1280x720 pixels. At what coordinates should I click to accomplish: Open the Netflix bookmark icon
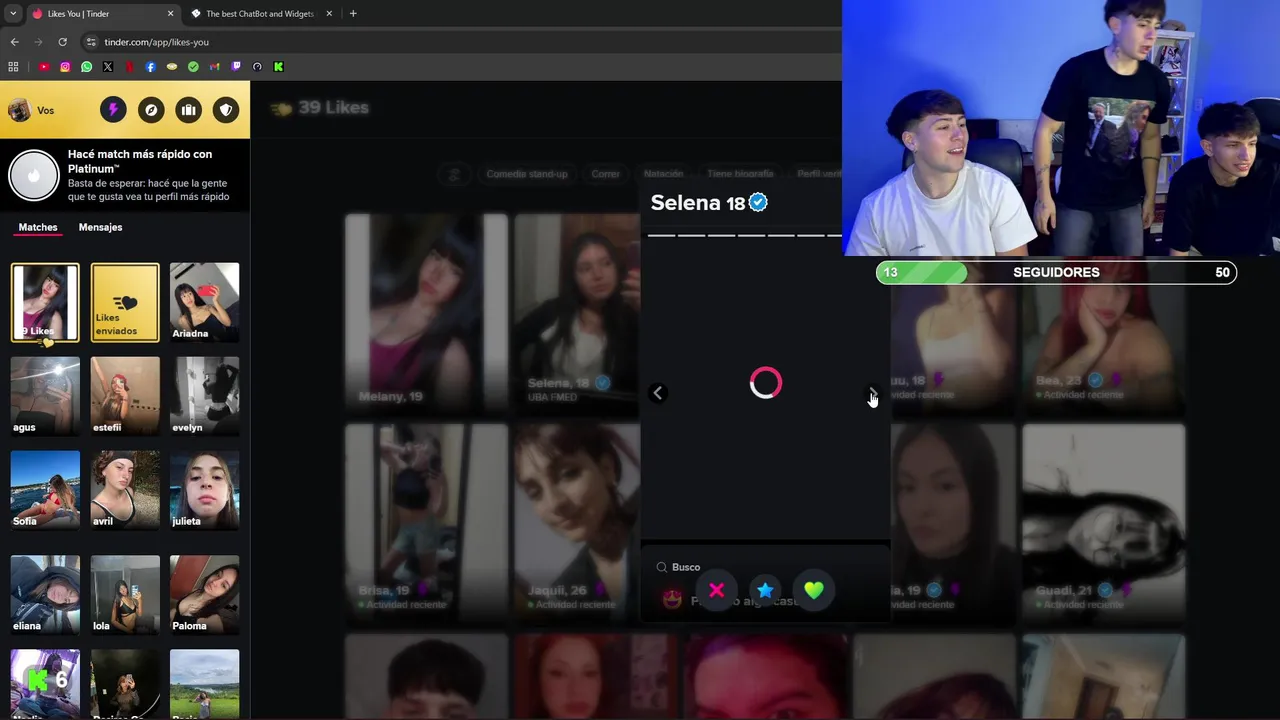(129, 67)
